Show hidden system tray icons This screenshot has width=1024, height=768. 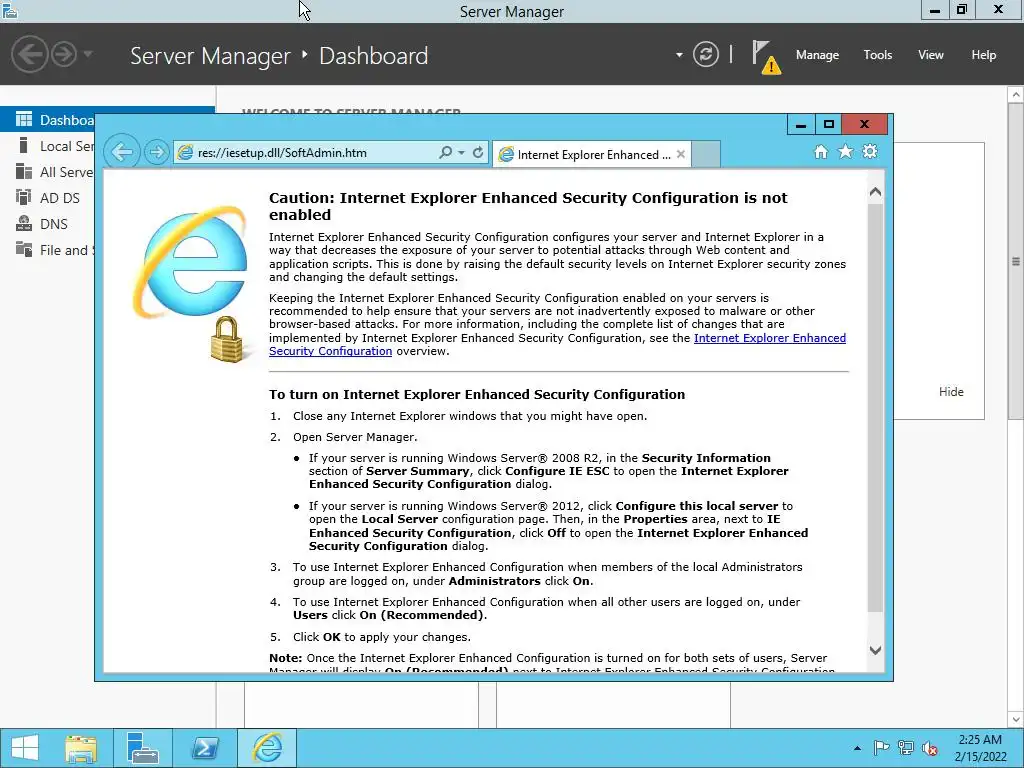click(x=857, y=748)
